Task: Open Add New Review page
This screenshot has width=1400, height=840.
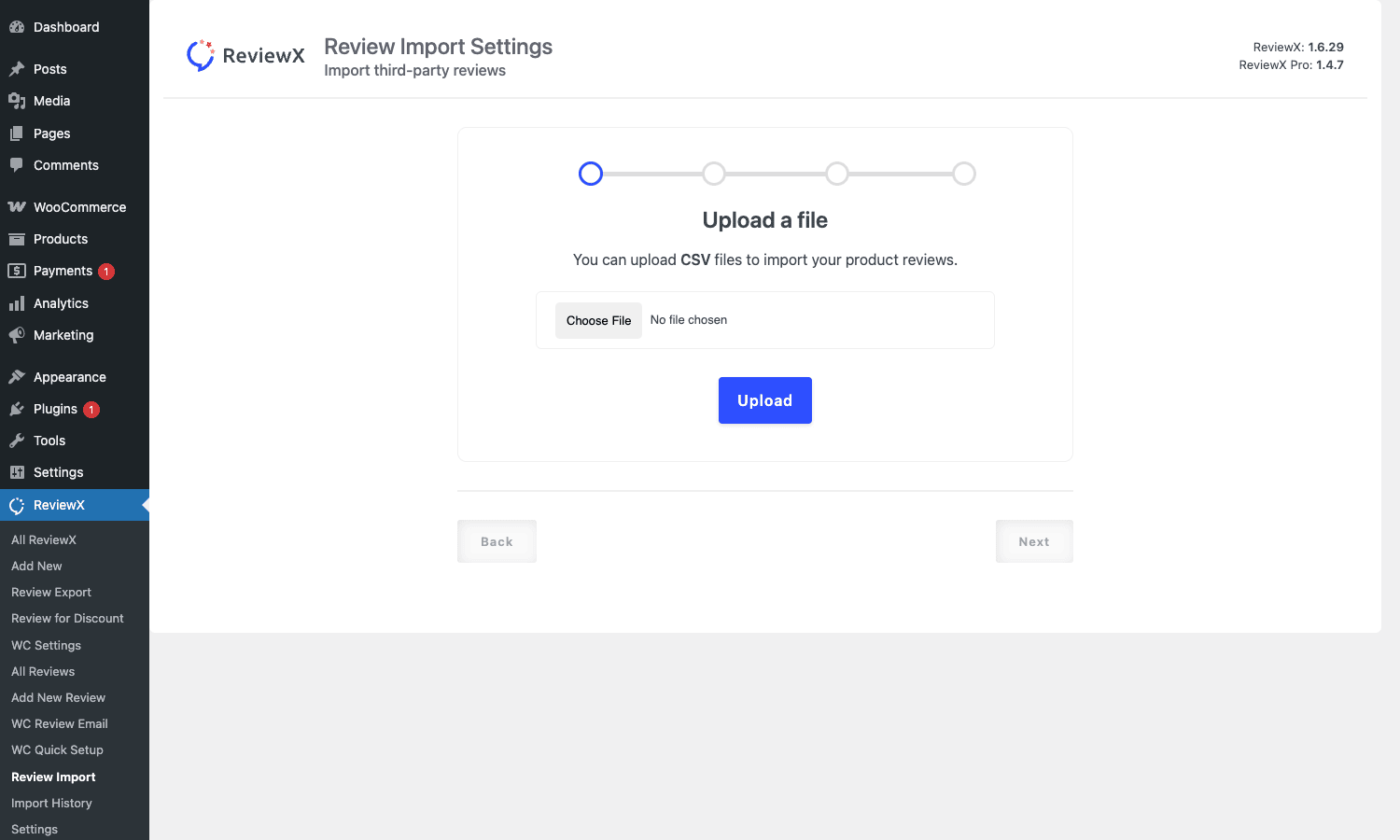Action: pyautogui.click(x=58, y=697)
